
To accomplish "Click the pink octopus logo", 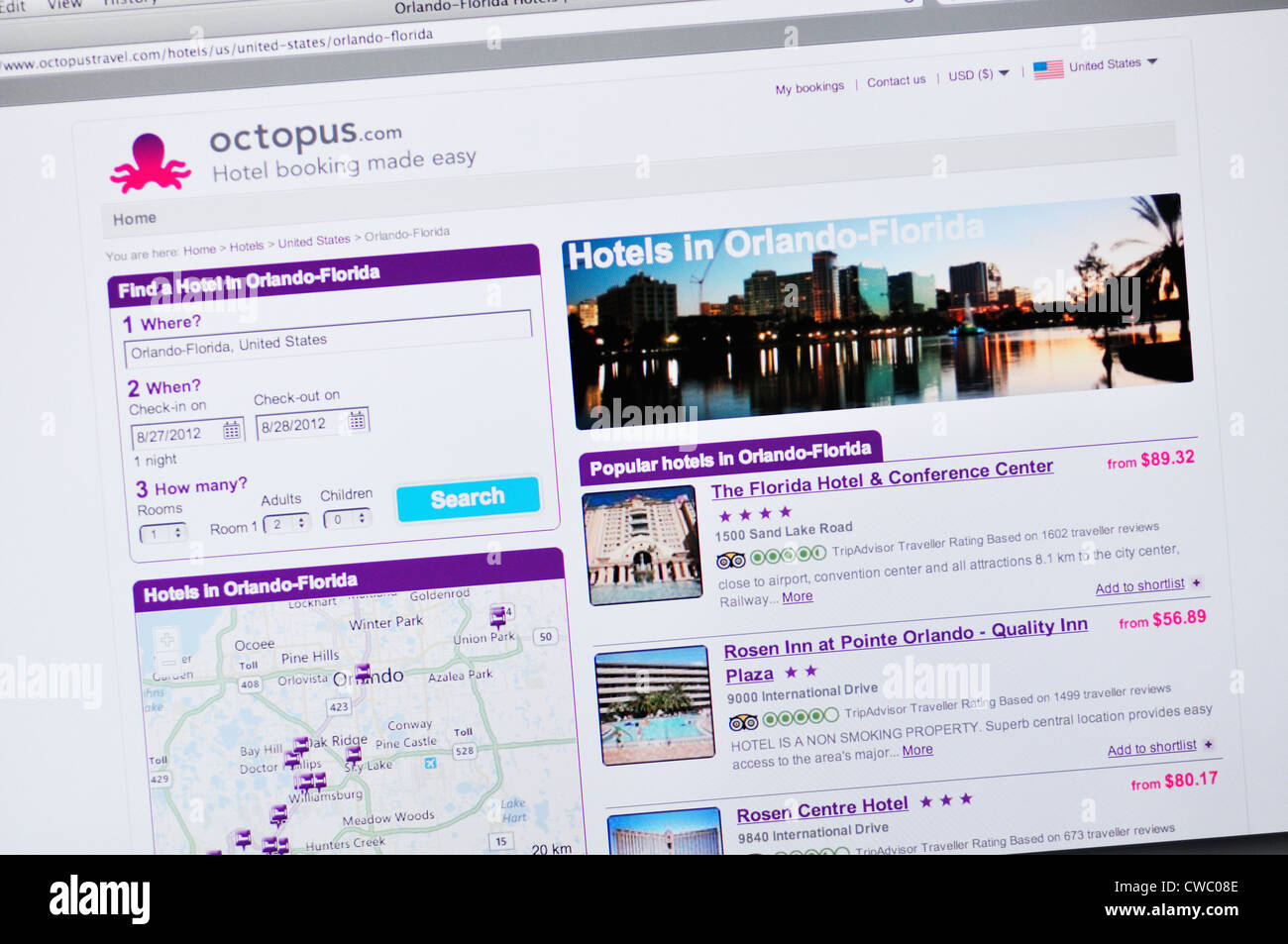I will click(x=150, y=162).
